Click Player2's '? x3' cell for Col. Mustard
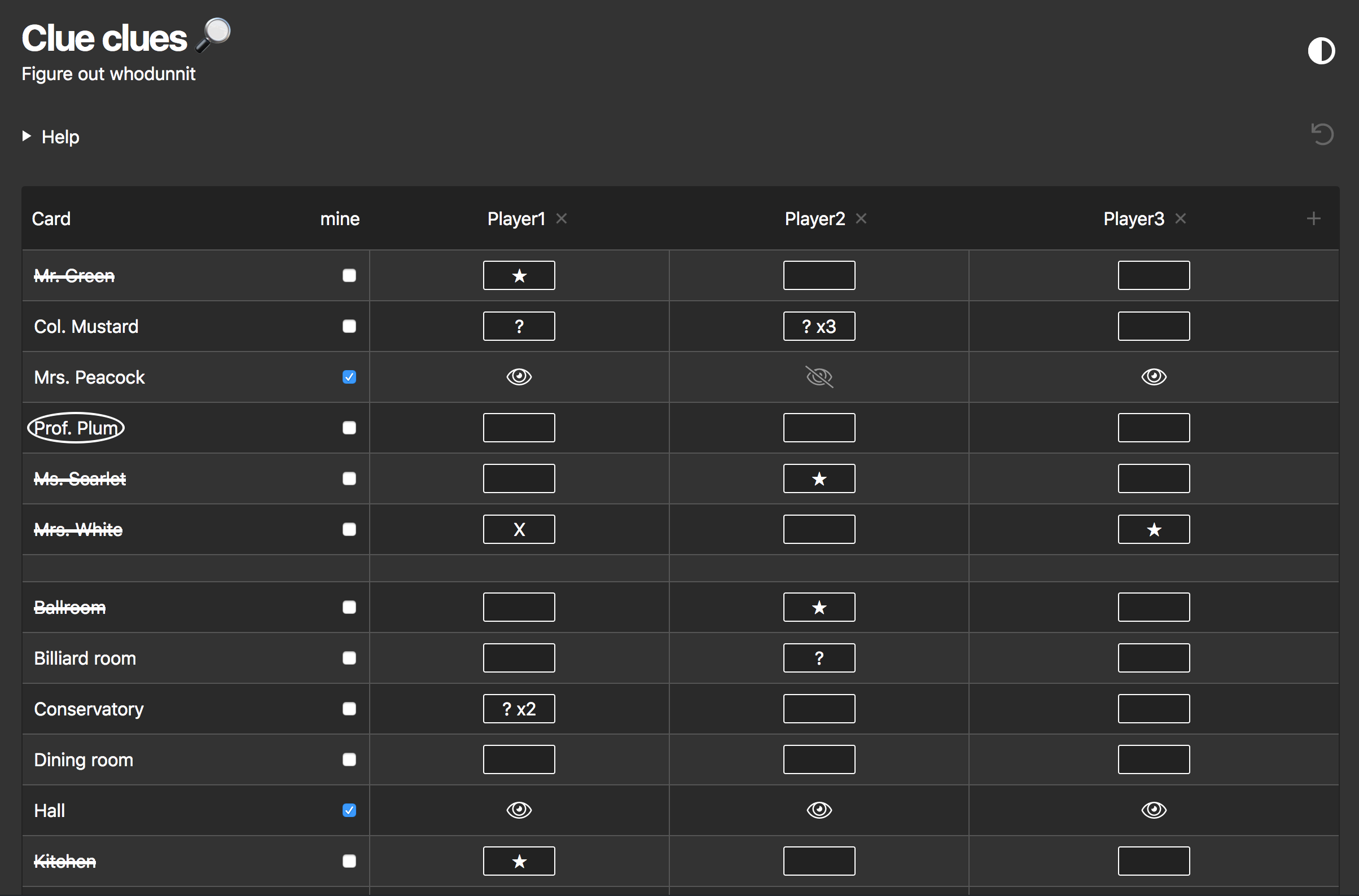This screenshot has width=1359, height=896. [819, 326]
